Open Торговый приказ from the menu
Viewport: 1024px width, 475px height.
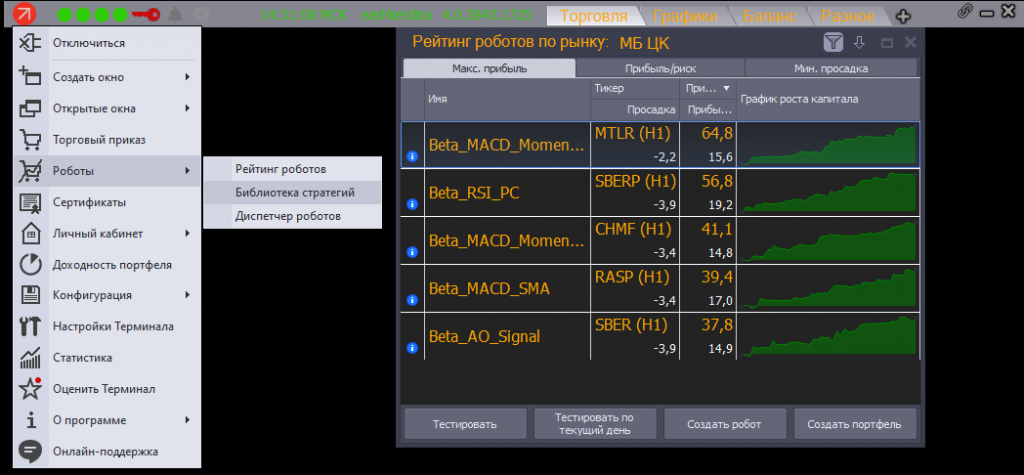click(x=97, y=139)
